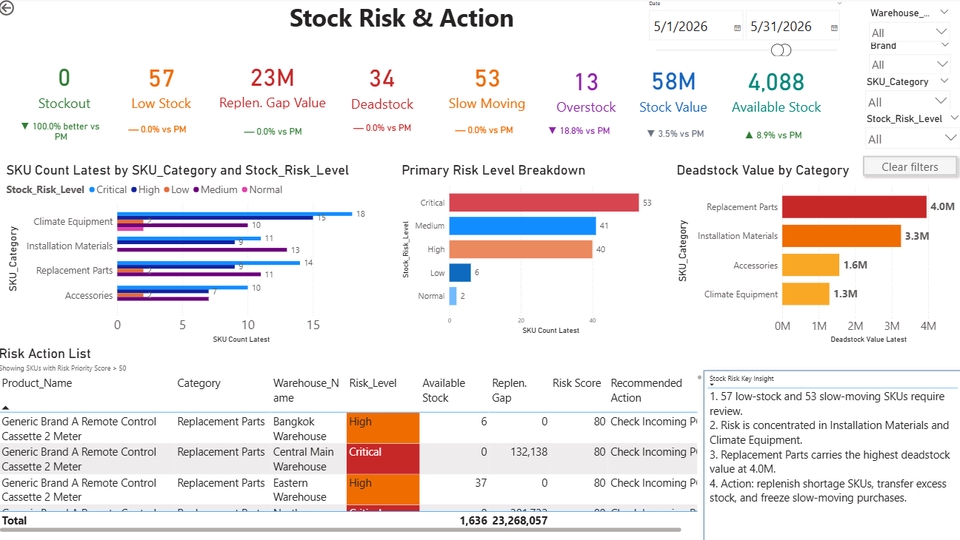Collapse the Date slicer header chevron
The image size is (960, 540).
[839, 4]
